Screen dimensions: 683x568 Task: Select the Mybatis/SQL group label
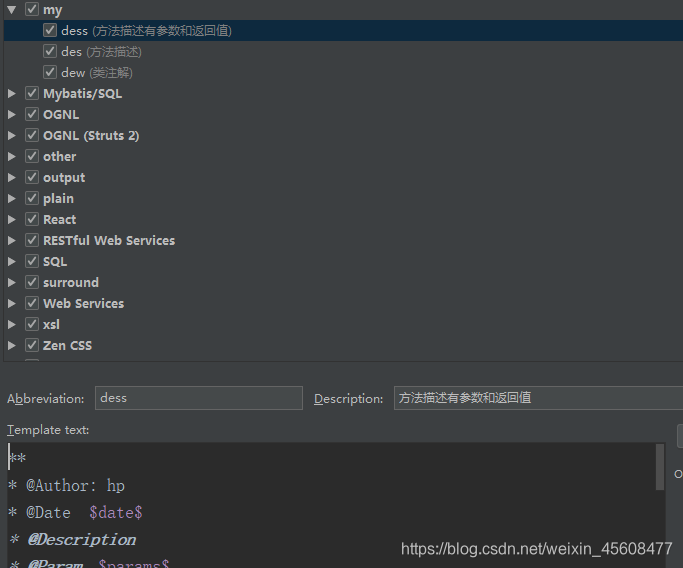click(82, 94)
